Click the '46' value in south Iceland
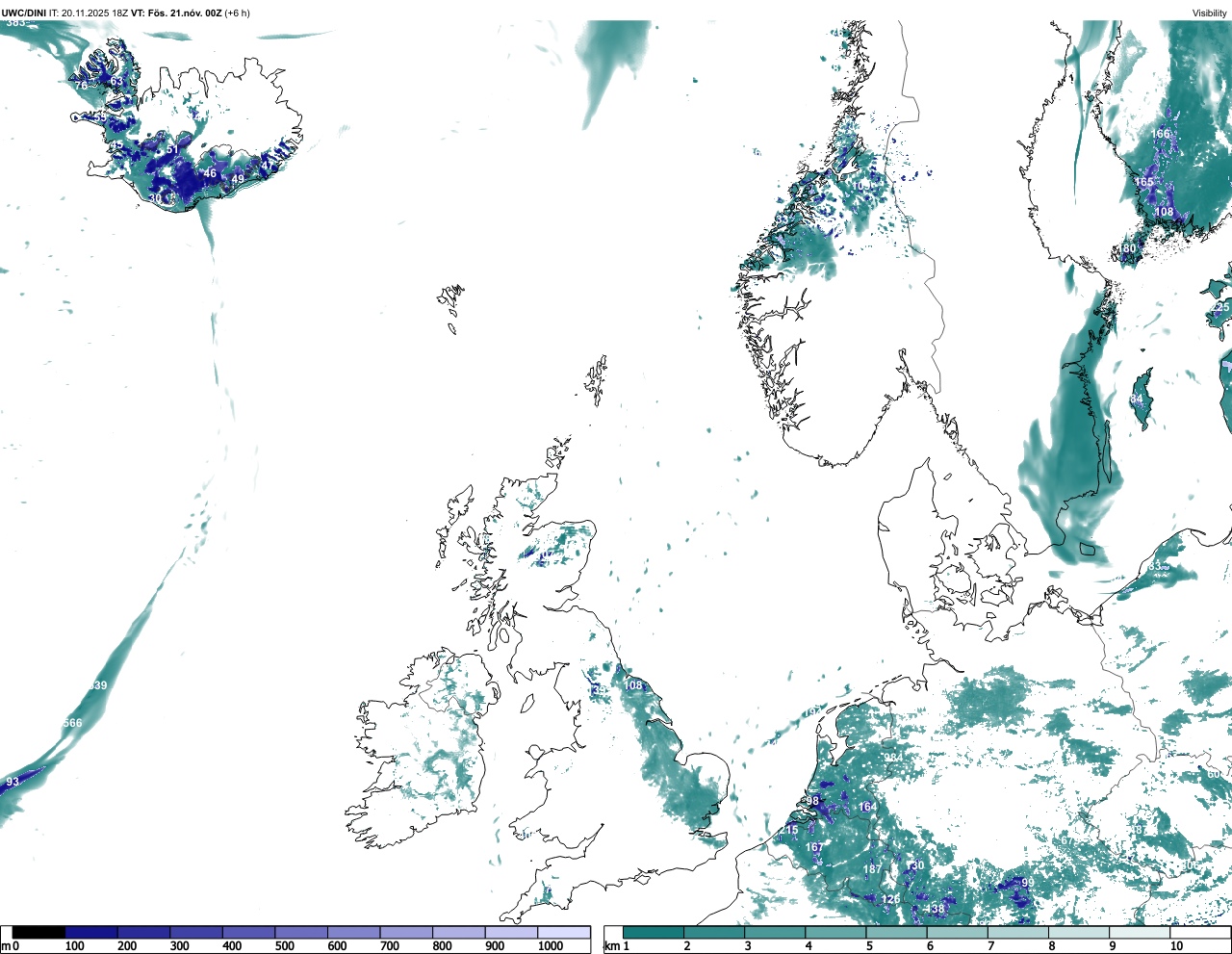This screenshot has width=1232, height=954. click(x=210, y=173)
